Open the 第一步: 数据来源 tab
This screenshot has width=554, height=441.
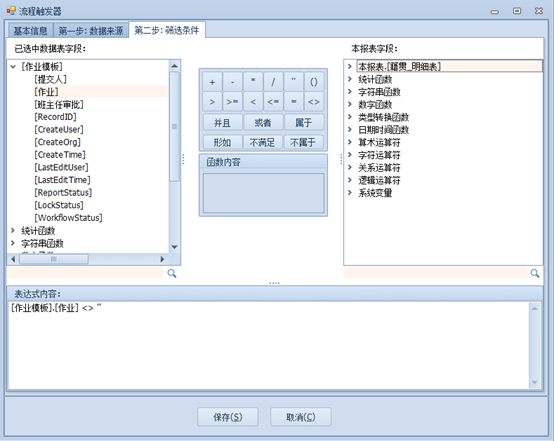(91, 31)
